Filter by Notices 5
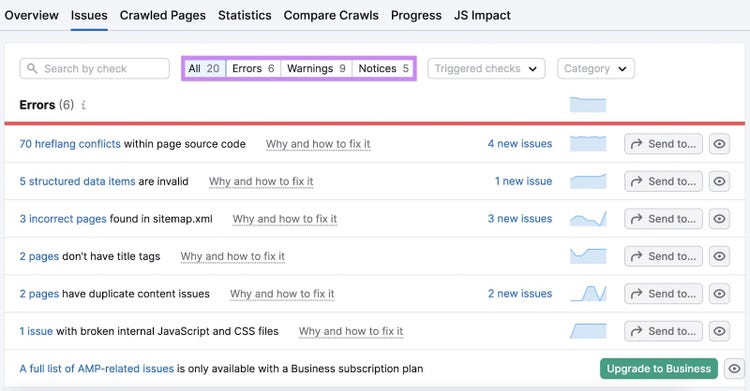The width and height of the screenshot is (750, 391). (383, 68)
